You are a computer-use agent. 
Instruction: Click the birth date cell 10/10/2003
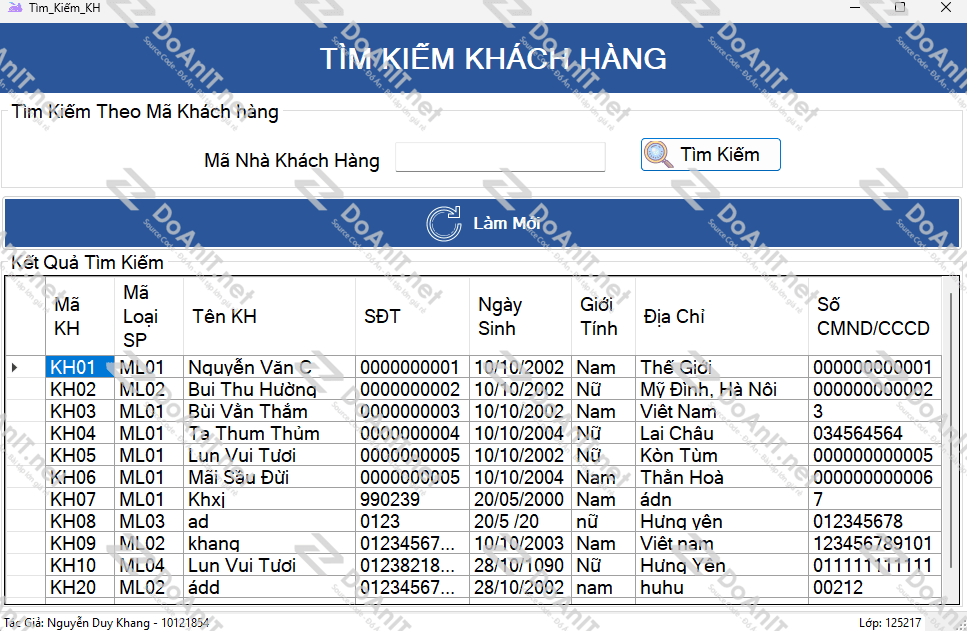click(x=521, y=543)
